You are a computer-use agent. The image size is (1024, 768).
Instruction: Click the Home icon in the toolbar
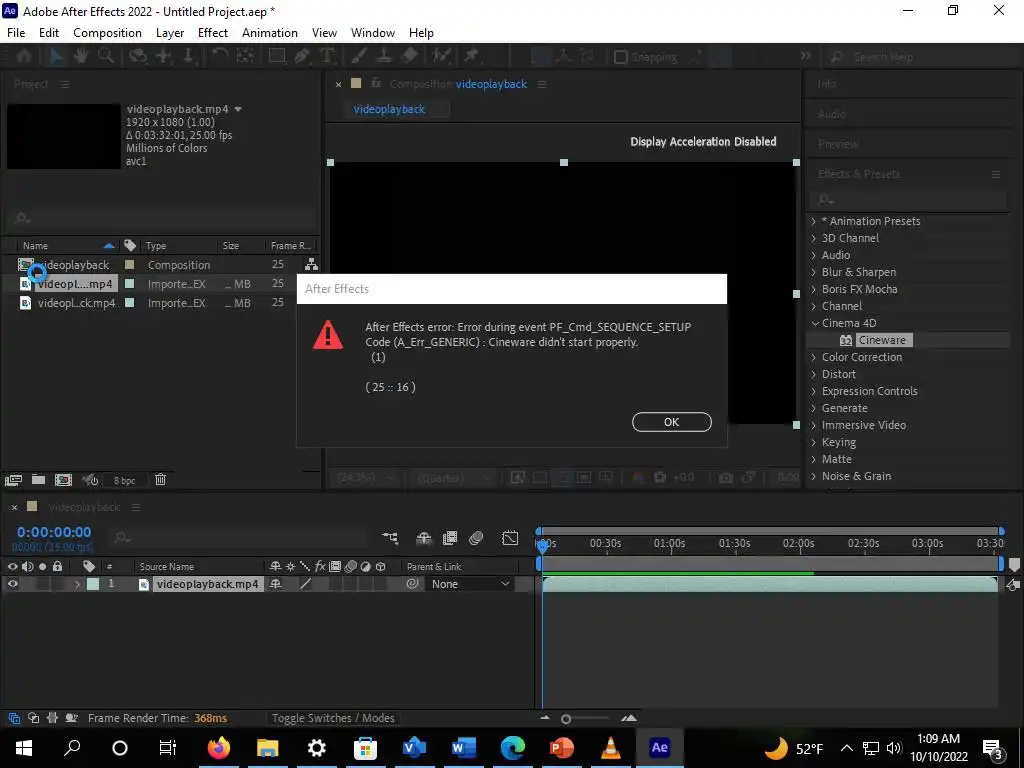(x=24, y=56)
